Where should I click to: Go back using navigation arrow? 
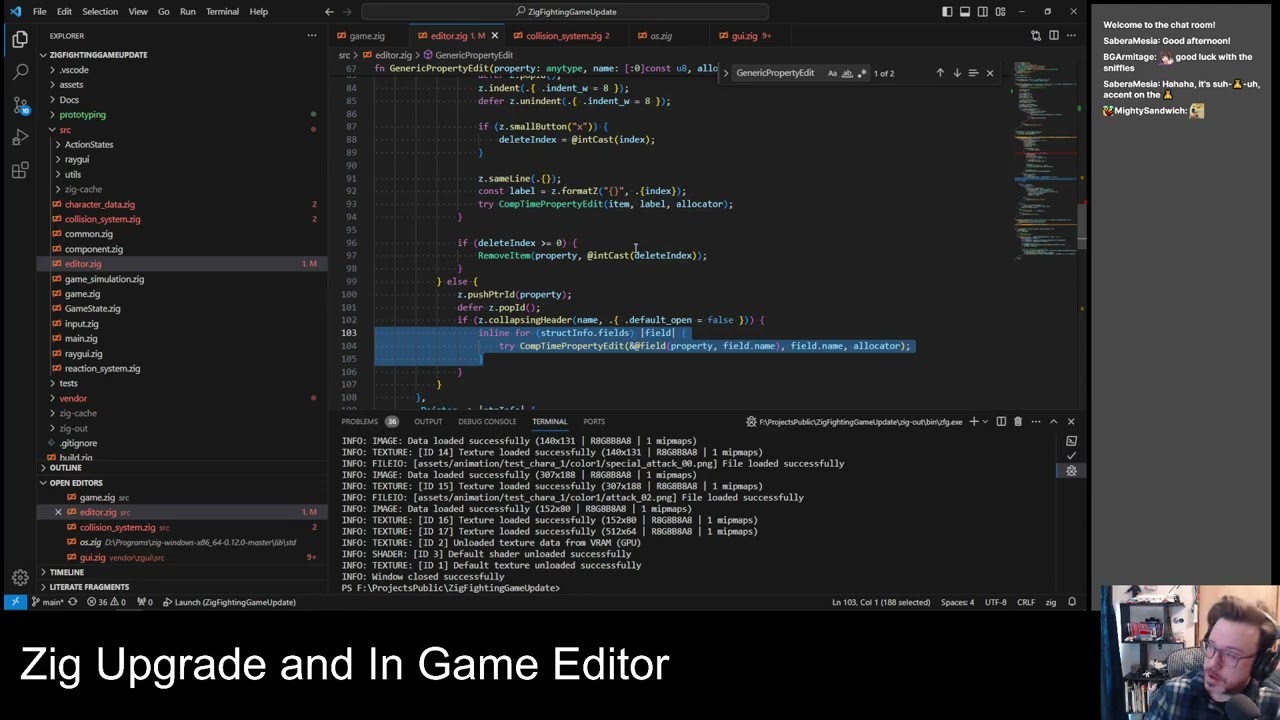coord(329,11)
